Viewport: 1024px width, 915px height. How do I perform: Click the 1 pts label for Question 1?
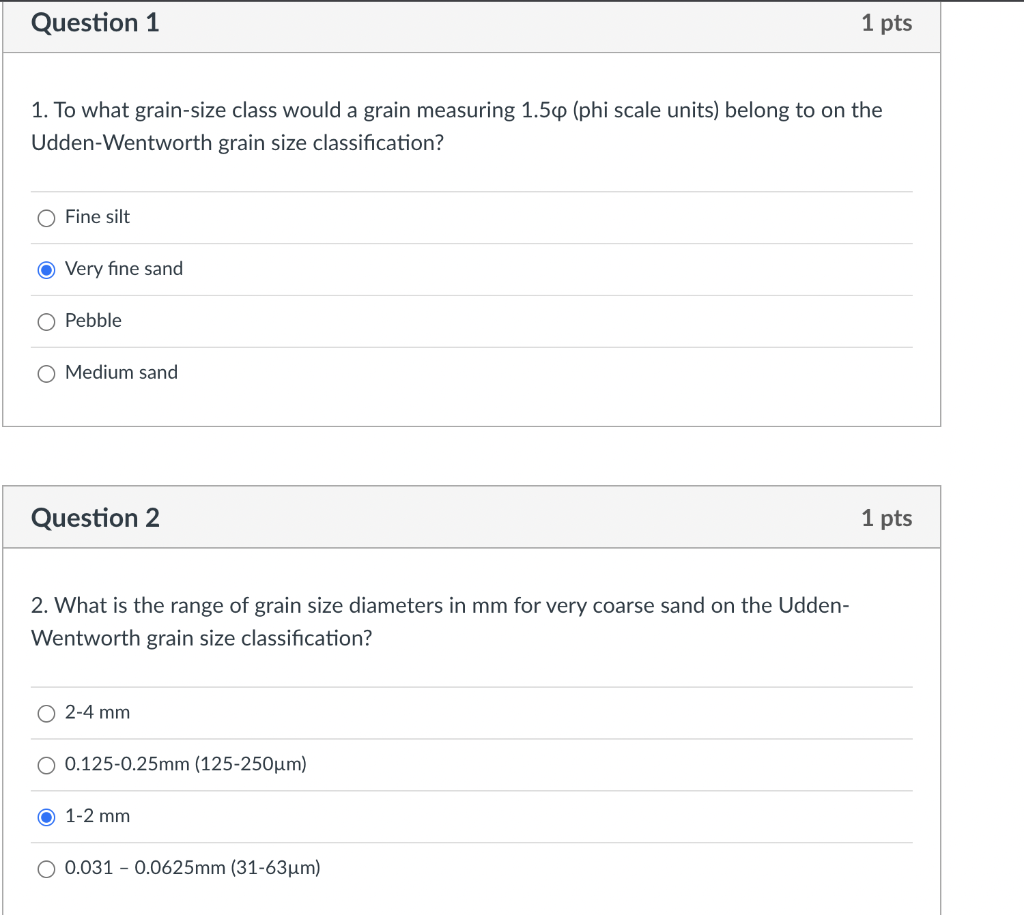tap(886, 23)
